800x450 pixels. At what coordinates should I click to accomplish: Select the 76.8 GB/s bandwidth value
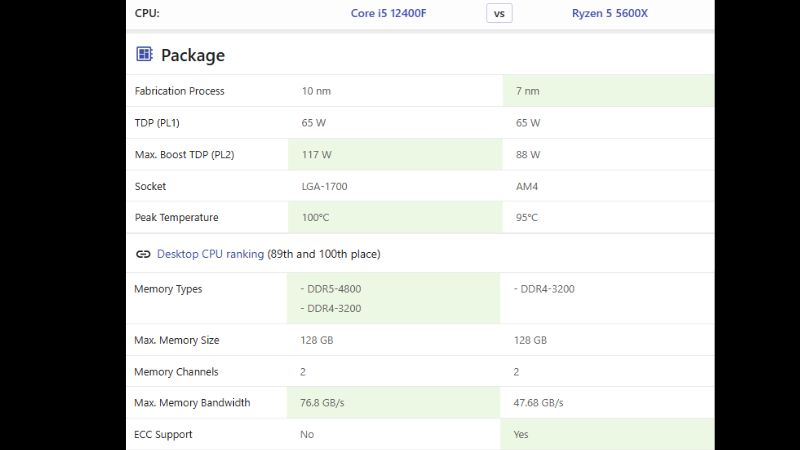coord(322,403)
